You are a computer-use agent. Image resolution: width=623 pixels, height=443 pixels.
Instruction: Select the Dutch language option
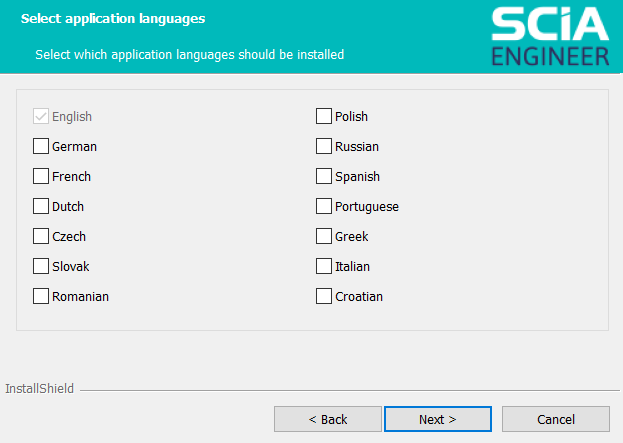click(x=41, y=206)
